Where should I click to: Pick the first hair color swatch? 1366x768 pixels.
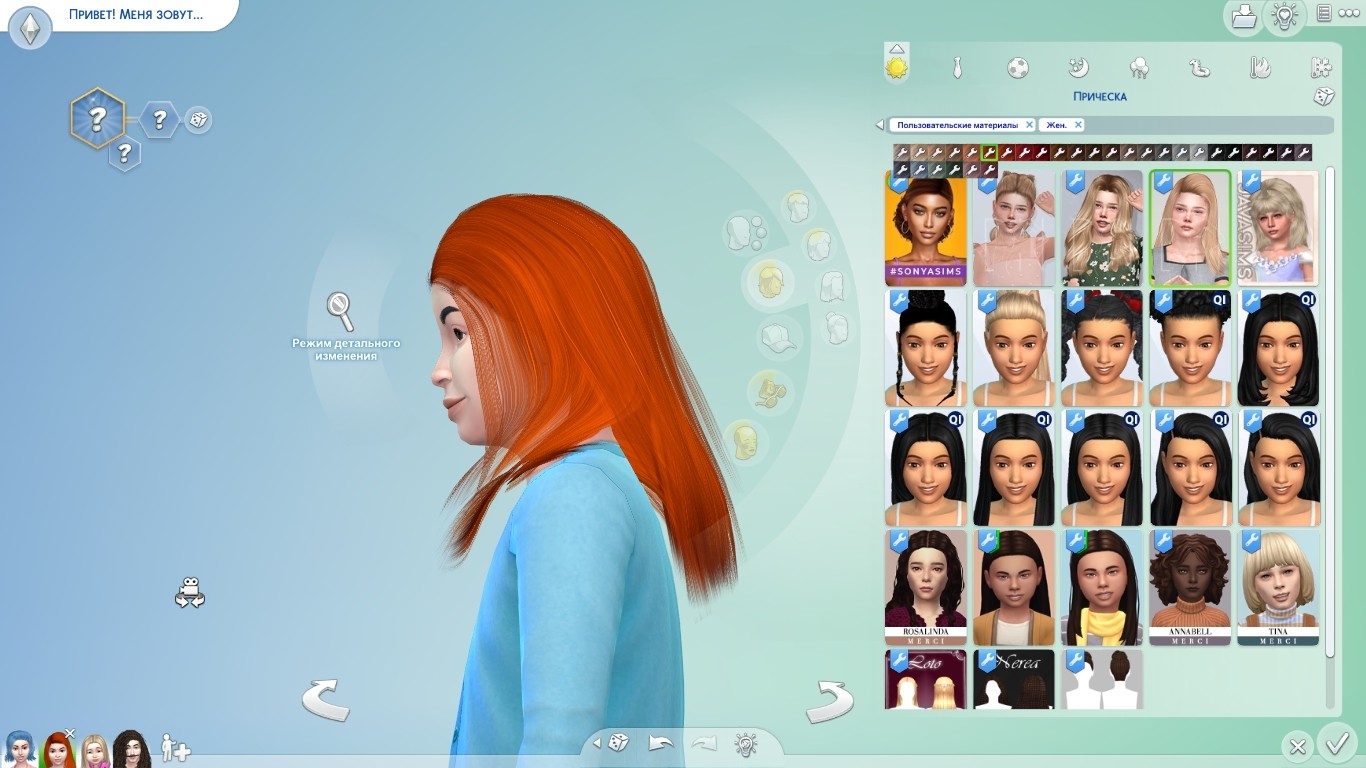(x=901, y=153)
